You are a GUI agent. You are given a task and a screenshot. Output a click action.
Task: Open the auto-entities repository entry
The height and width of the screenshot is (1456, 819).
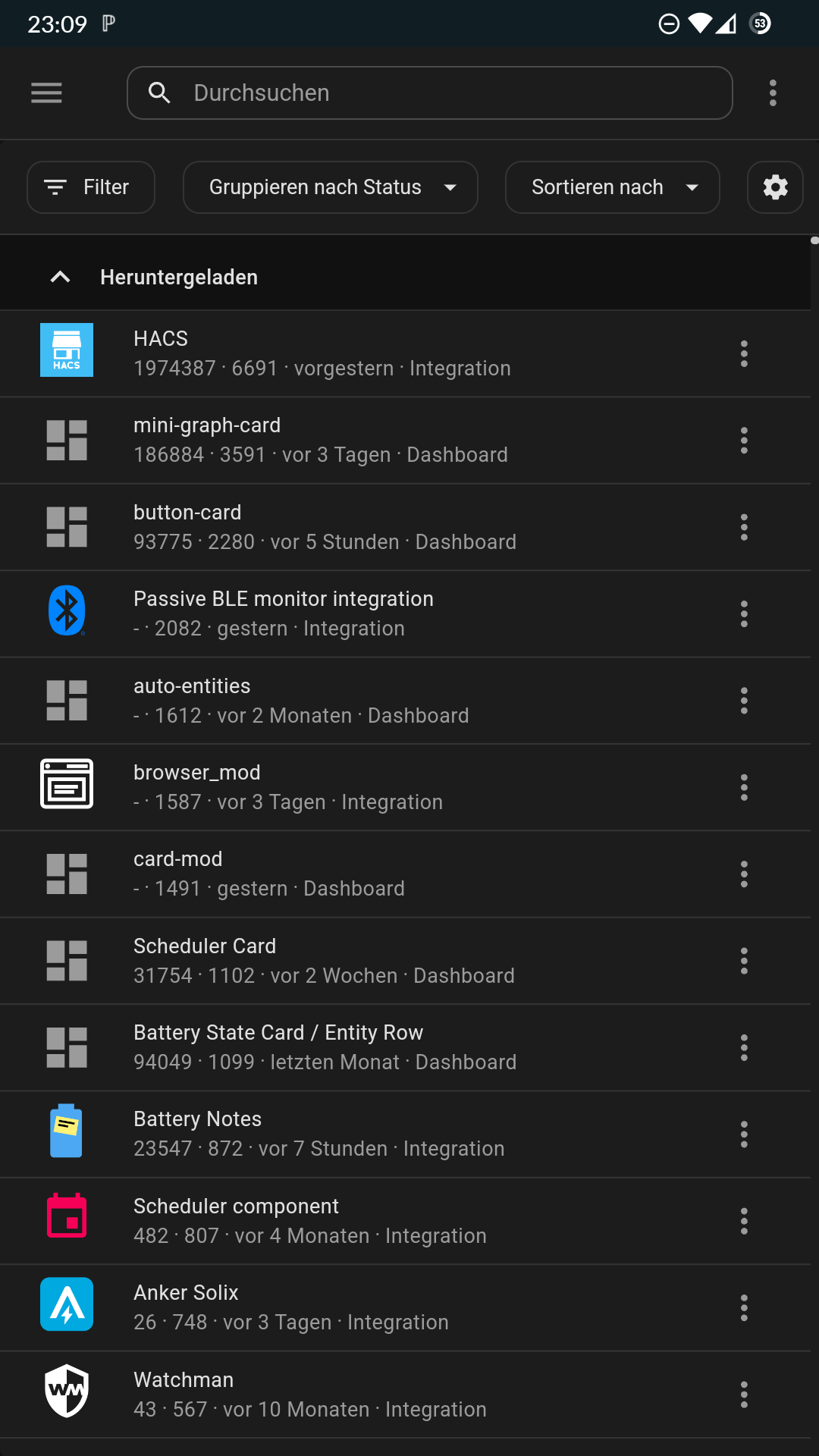[379, 701]
